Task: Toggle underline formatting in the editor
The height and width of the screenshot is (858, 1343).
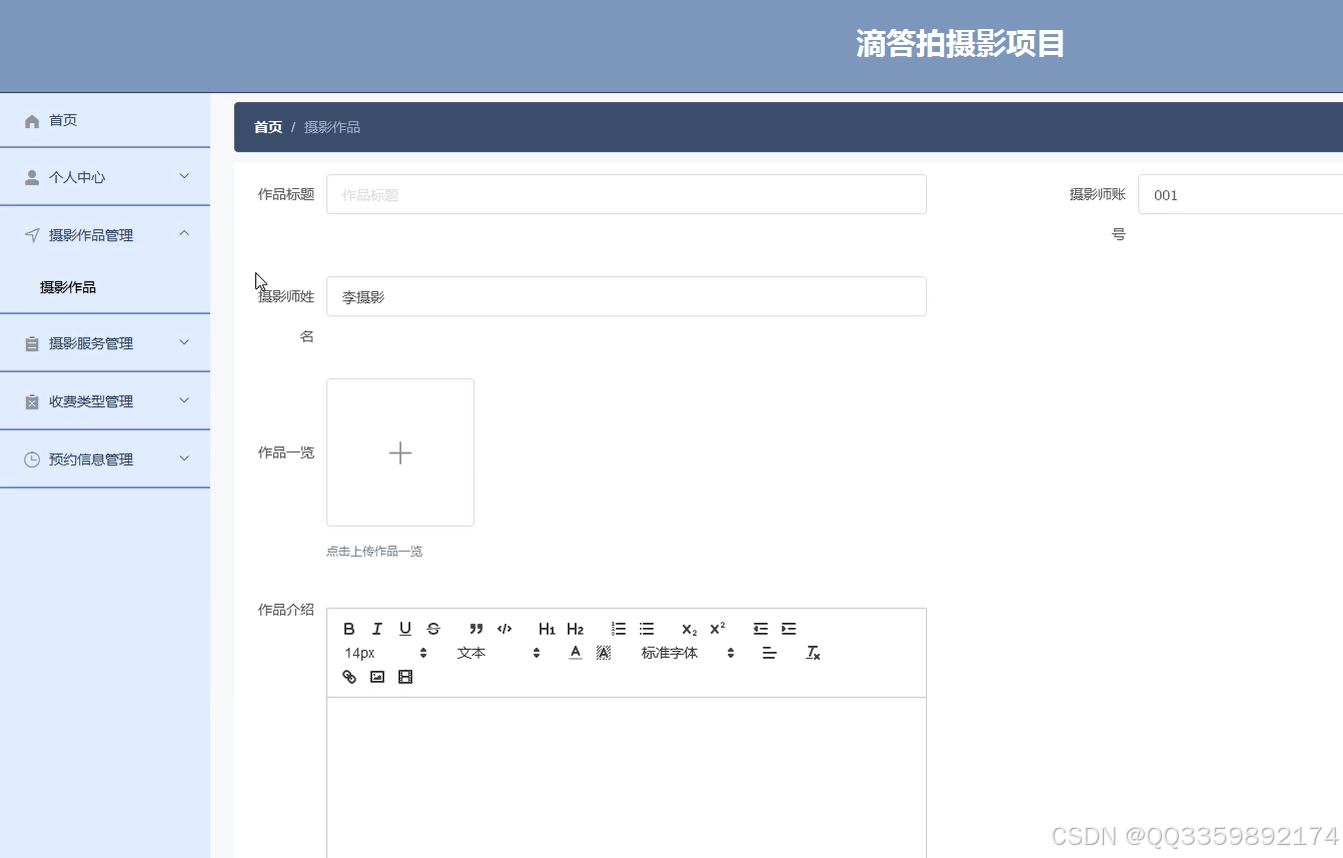Action: 405,629
